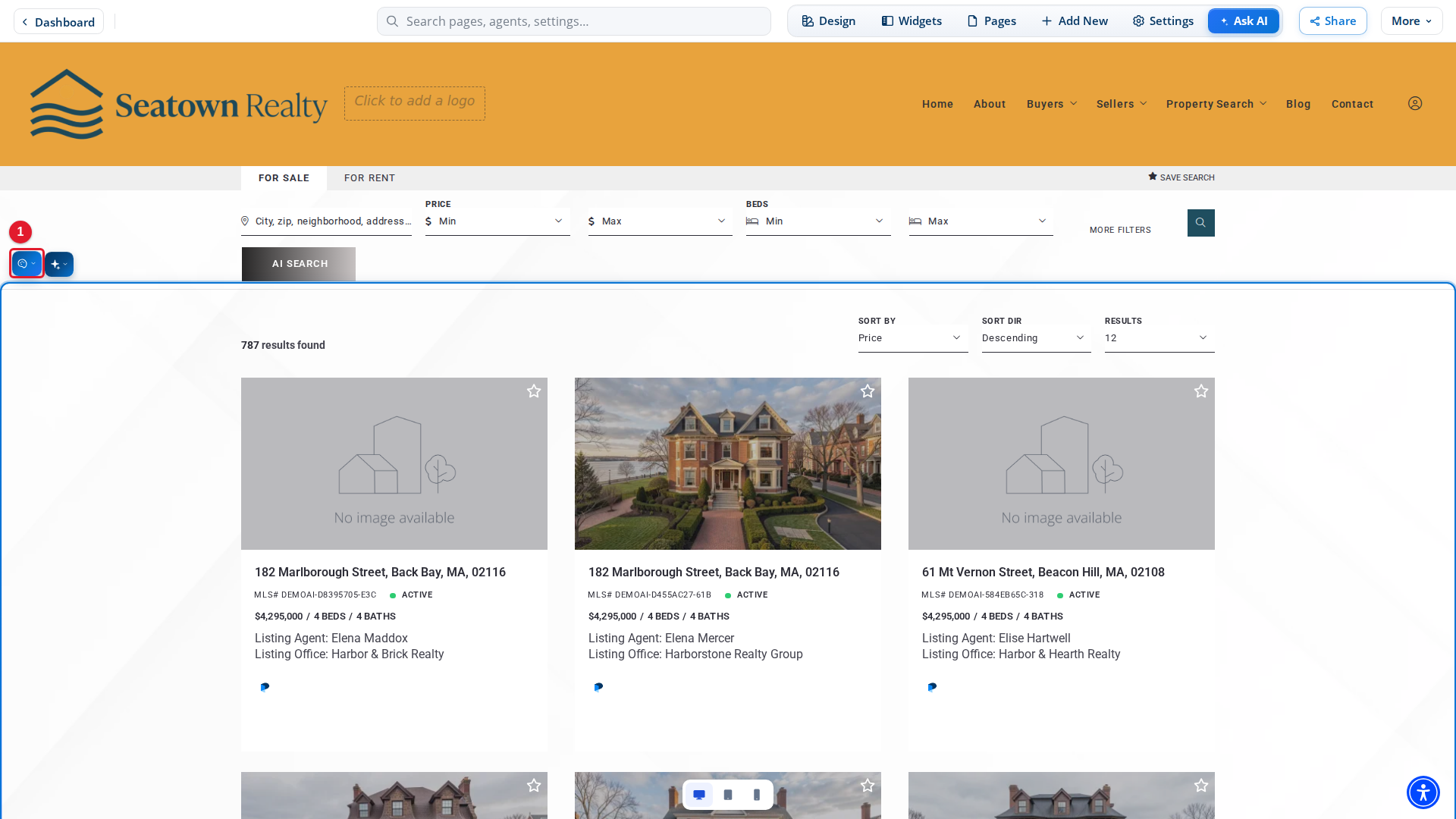The width and height of the screenshot is (1456, 819).
Task: Favorite the Elena Maddox listing star
Action: pyautogui.click(x=534, y=391)
